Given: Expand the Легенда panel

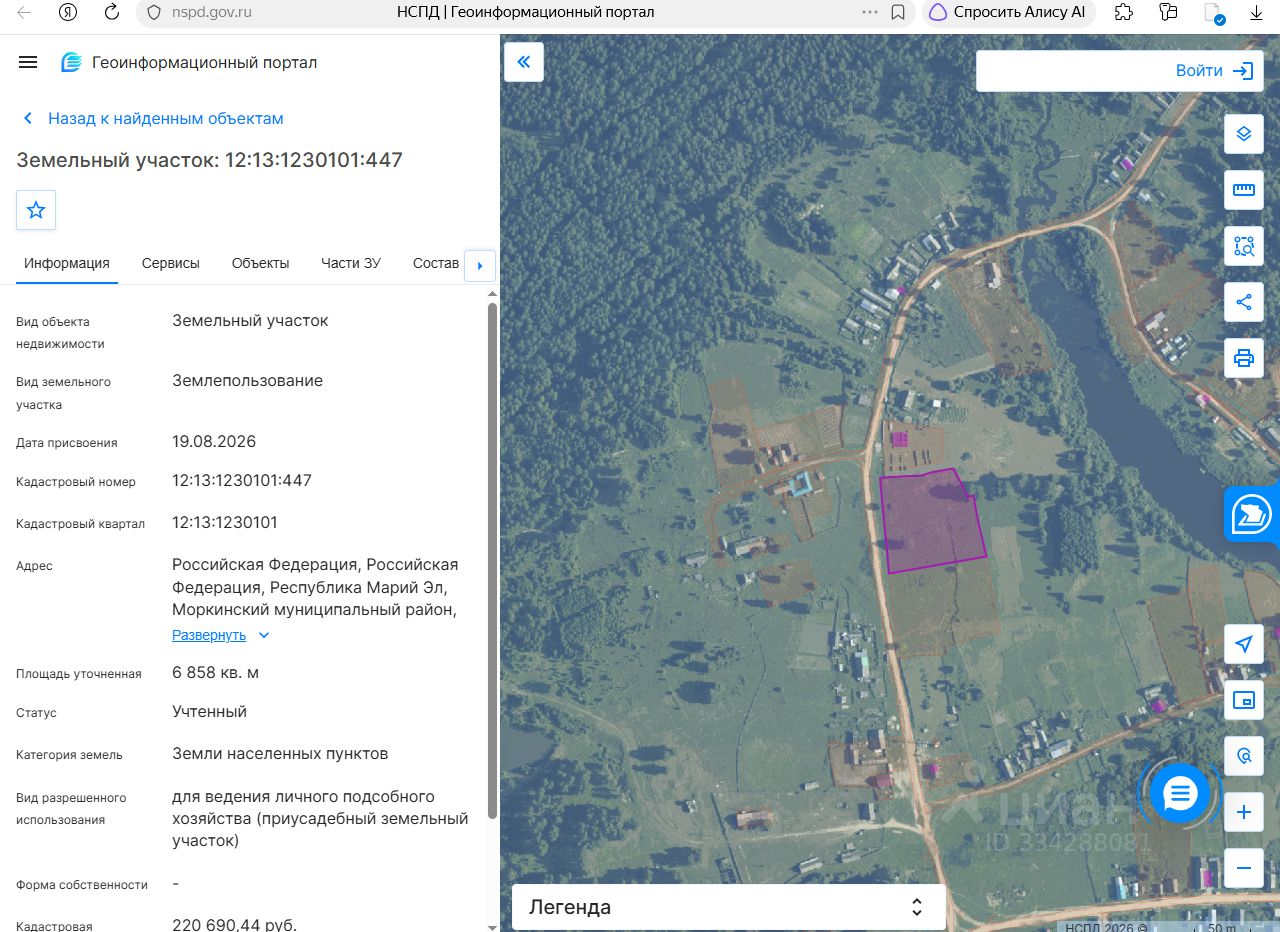Looking at the screenshot, I should [x=729, y=907].
